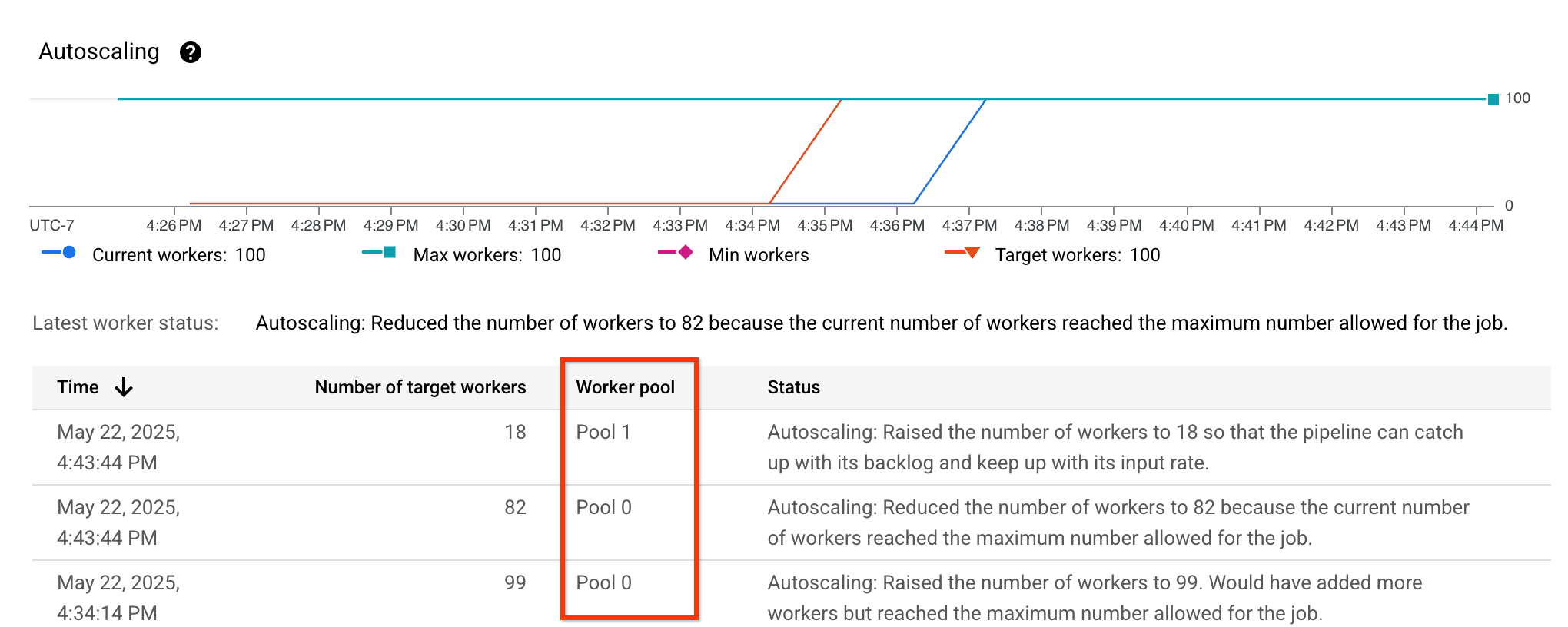Click the Latest worker status message text
This screenshot has height=627, width=1568.
coord(881,323)
